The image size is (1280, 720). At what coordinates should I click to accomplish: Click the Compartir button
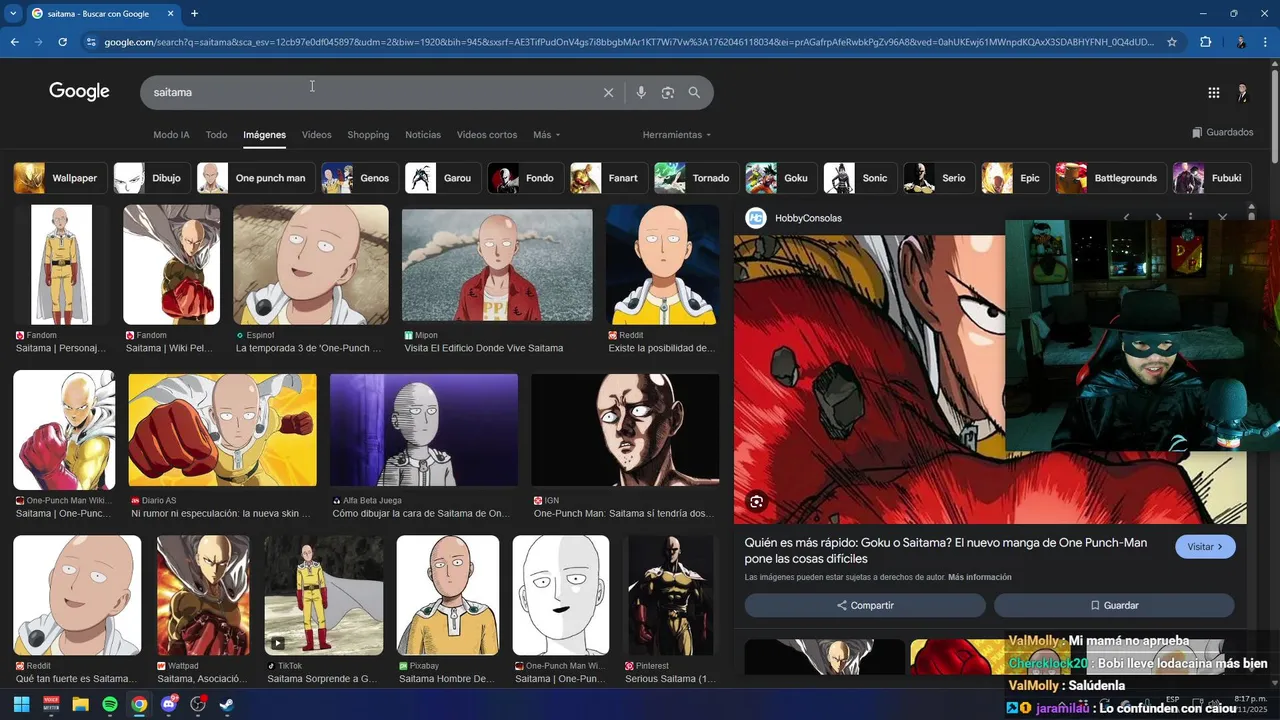[x=865, y=605]
